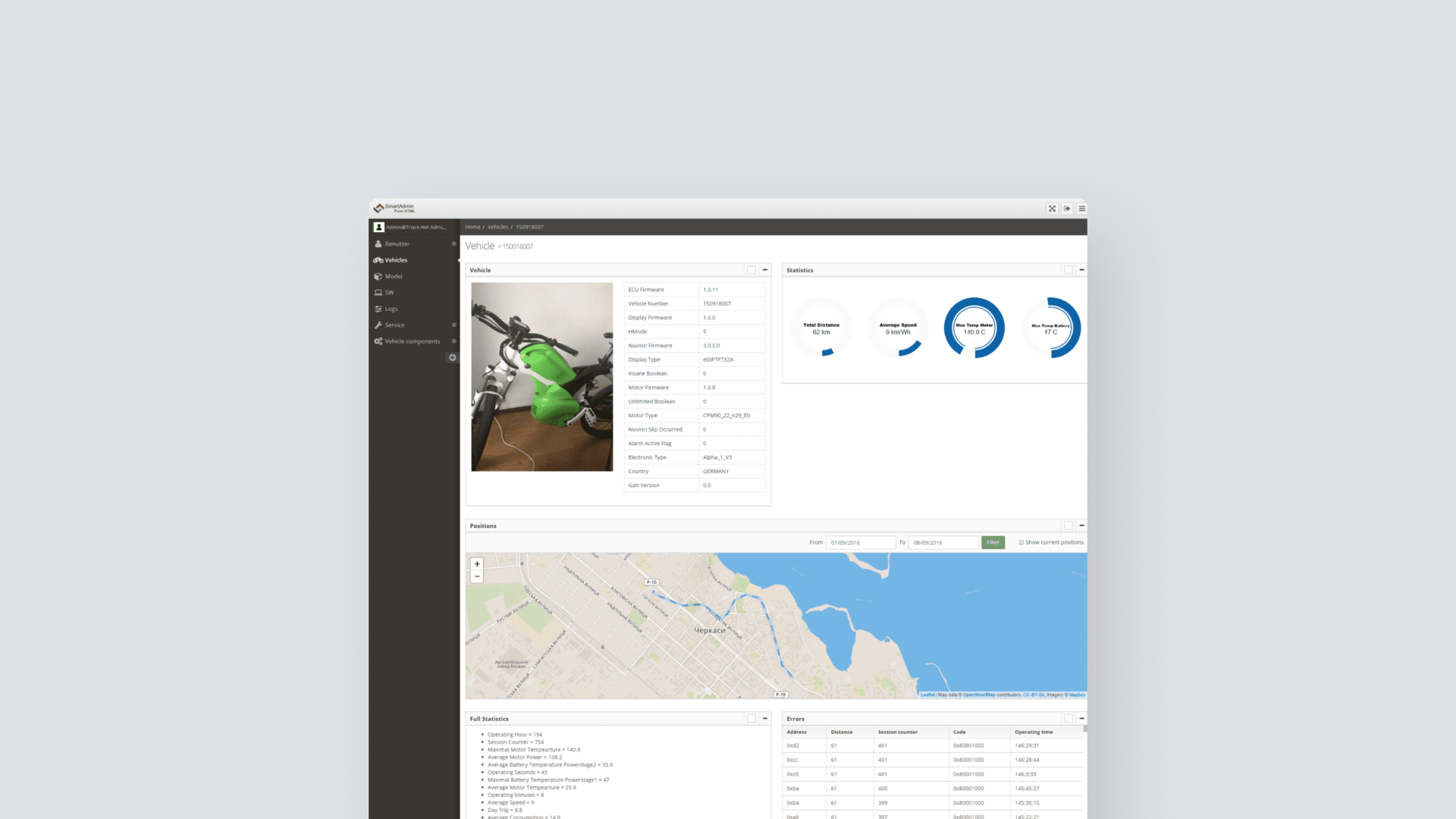Go to Home breadcrumb
The image size is (1456, 819).
pos(473,227)
